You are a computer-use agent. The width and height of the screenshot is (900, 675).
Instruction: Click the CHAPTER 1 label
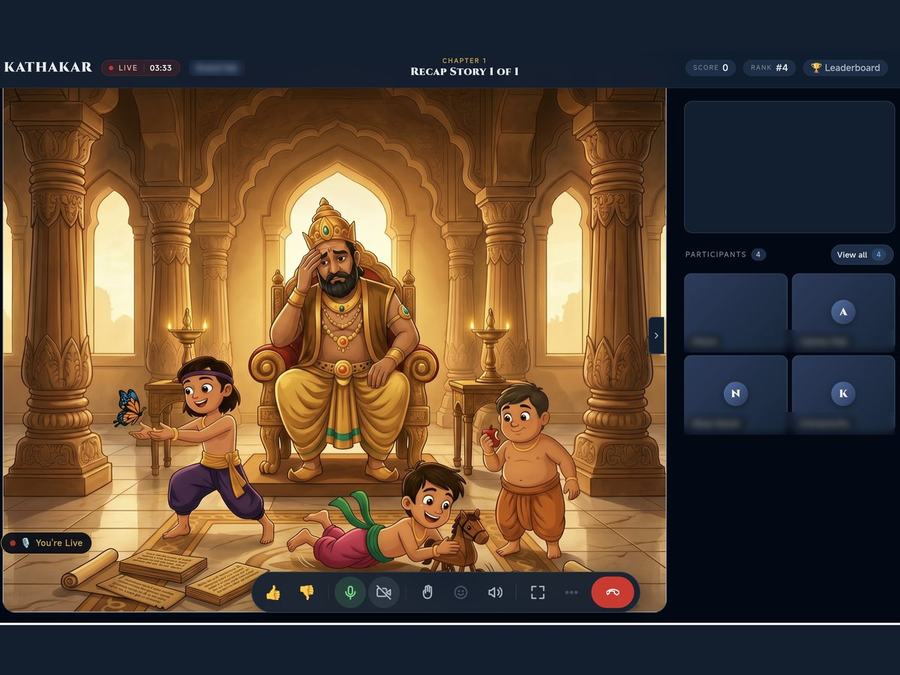464,60
